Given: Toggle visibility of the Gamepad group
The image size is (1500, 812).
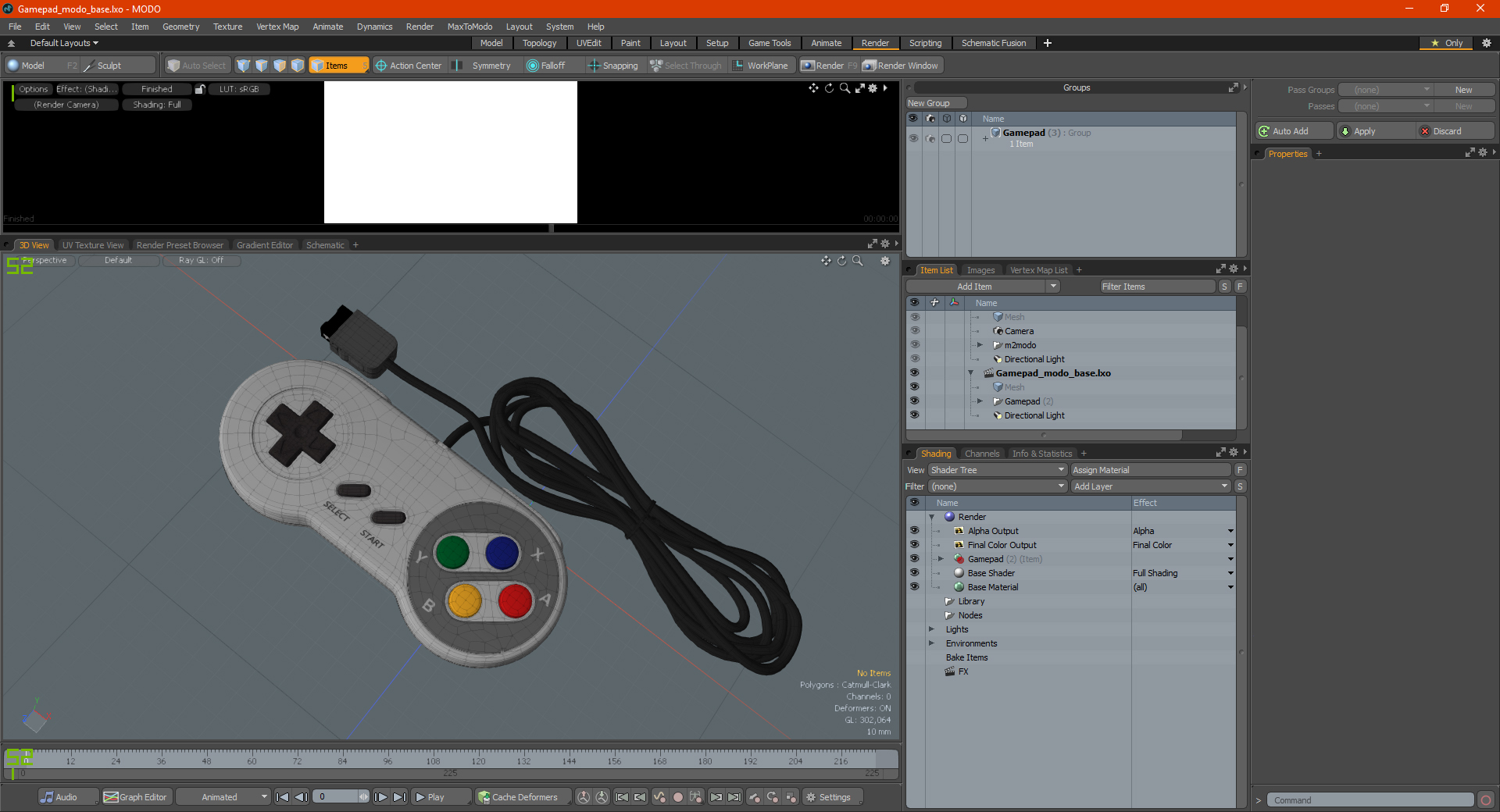Looking at the screenshot, I should [x=913, y=138].
